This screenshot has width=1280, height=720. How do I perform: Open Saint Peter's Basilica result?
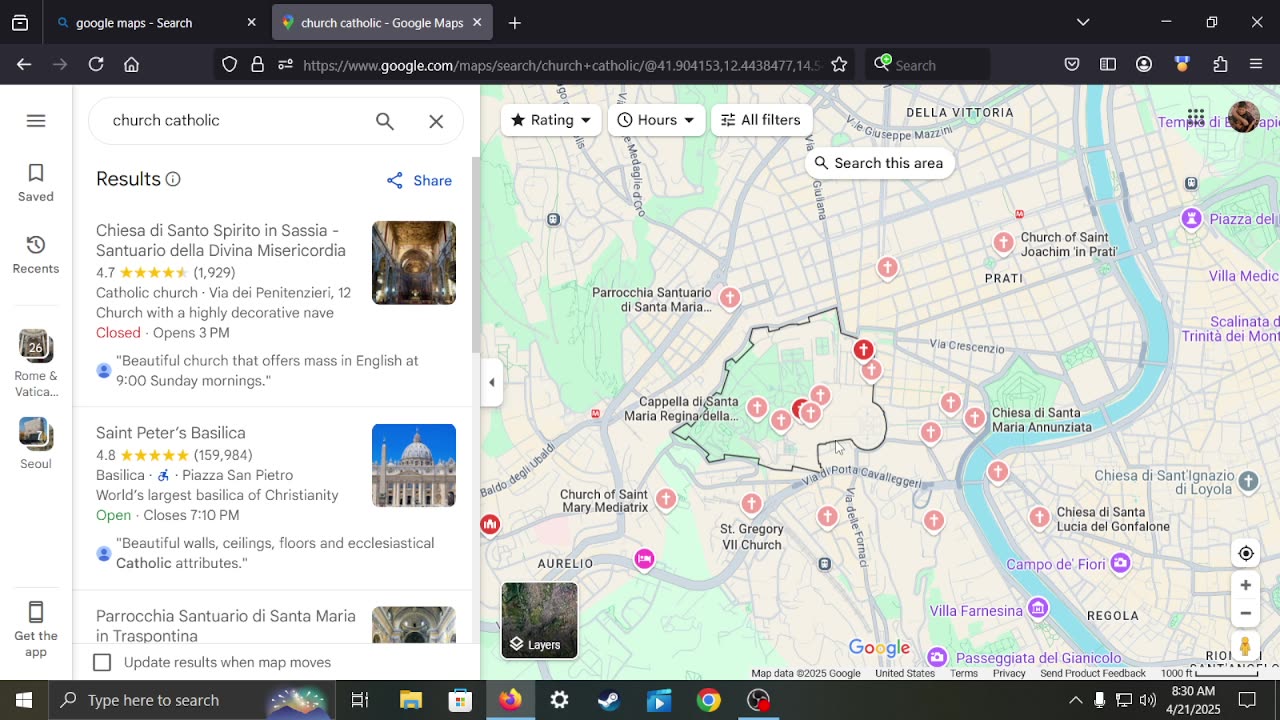(171, 433)
